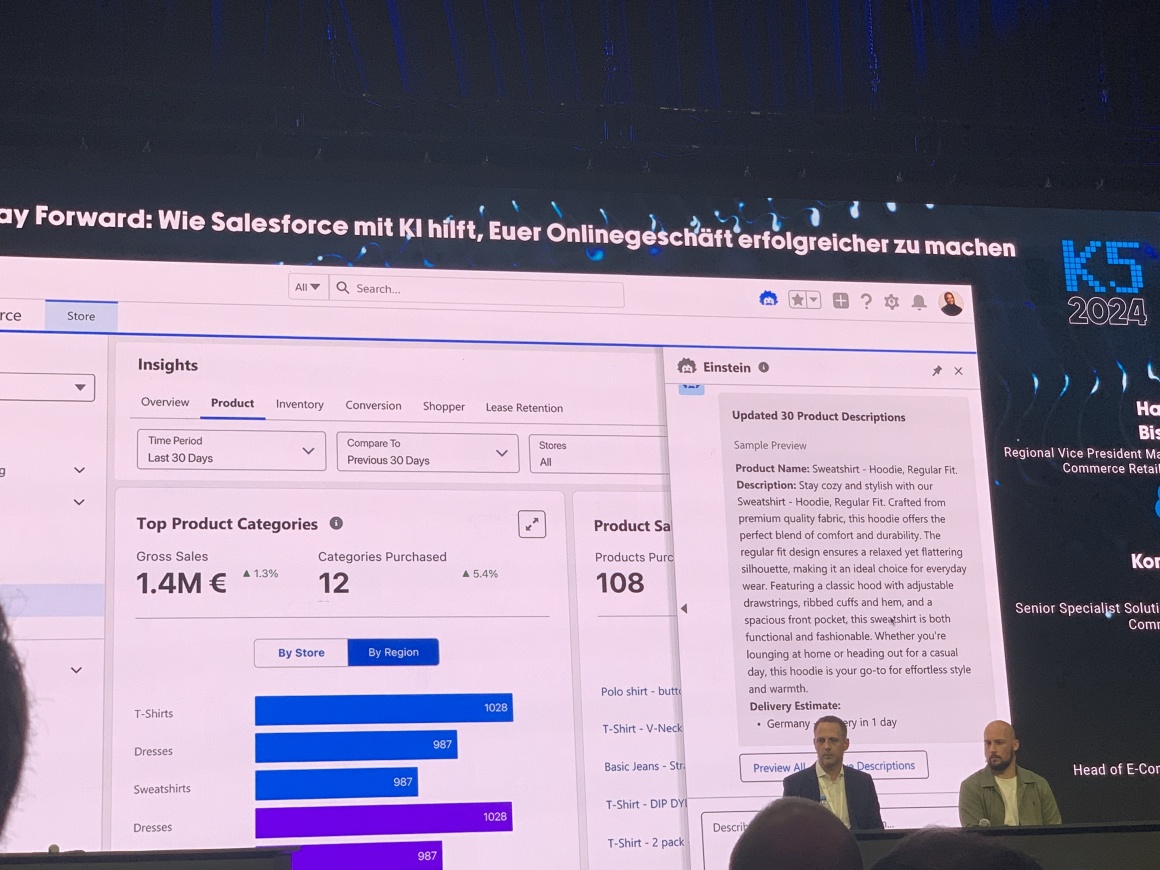Screen dimensions: 1160x870
Task: Click the Products Purchased value 108
Action: point(620,584)
